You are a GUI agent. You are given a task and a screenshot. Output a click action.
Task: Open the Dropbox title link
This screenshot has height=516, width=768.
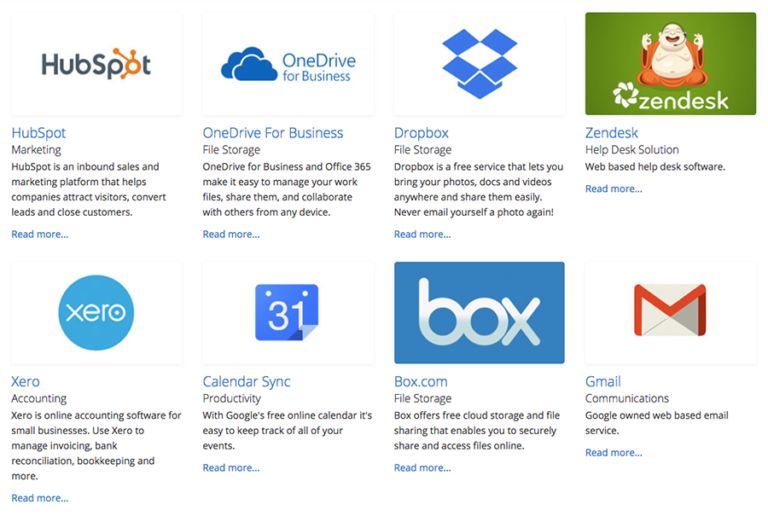421,133
